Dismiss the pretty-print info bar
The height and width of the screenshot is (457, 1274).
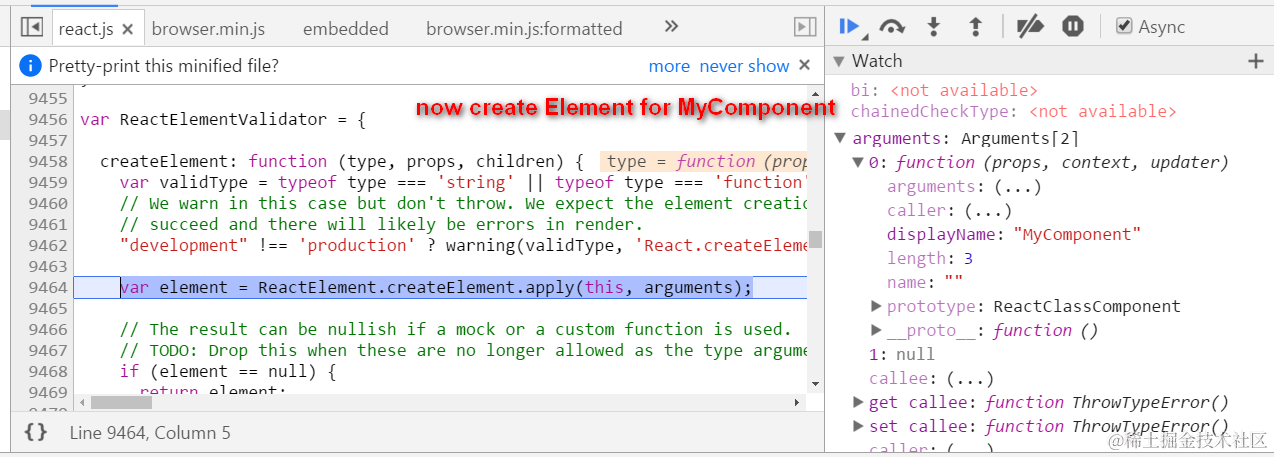(804, 65)
